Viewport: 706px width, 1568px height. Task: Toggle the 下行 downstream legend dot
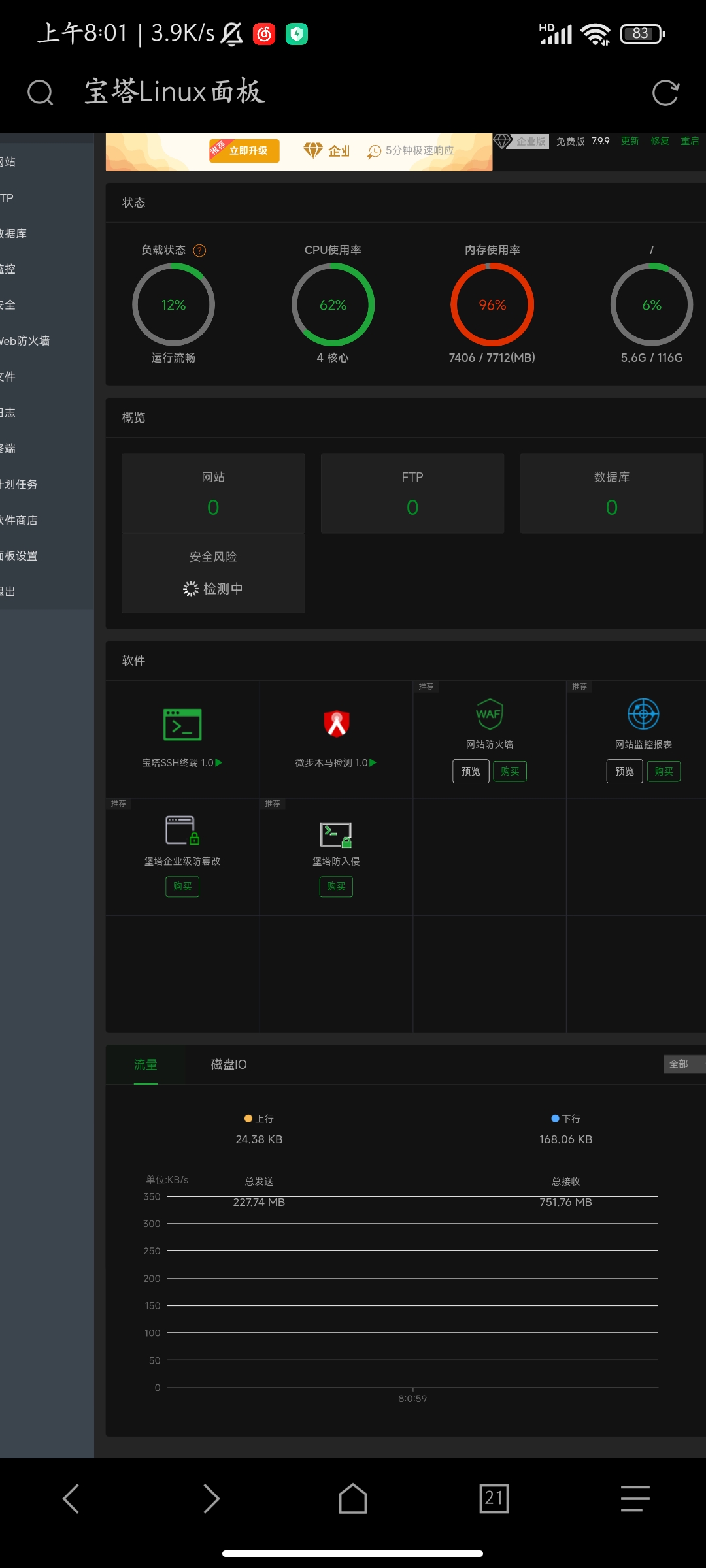point(555,1119)
